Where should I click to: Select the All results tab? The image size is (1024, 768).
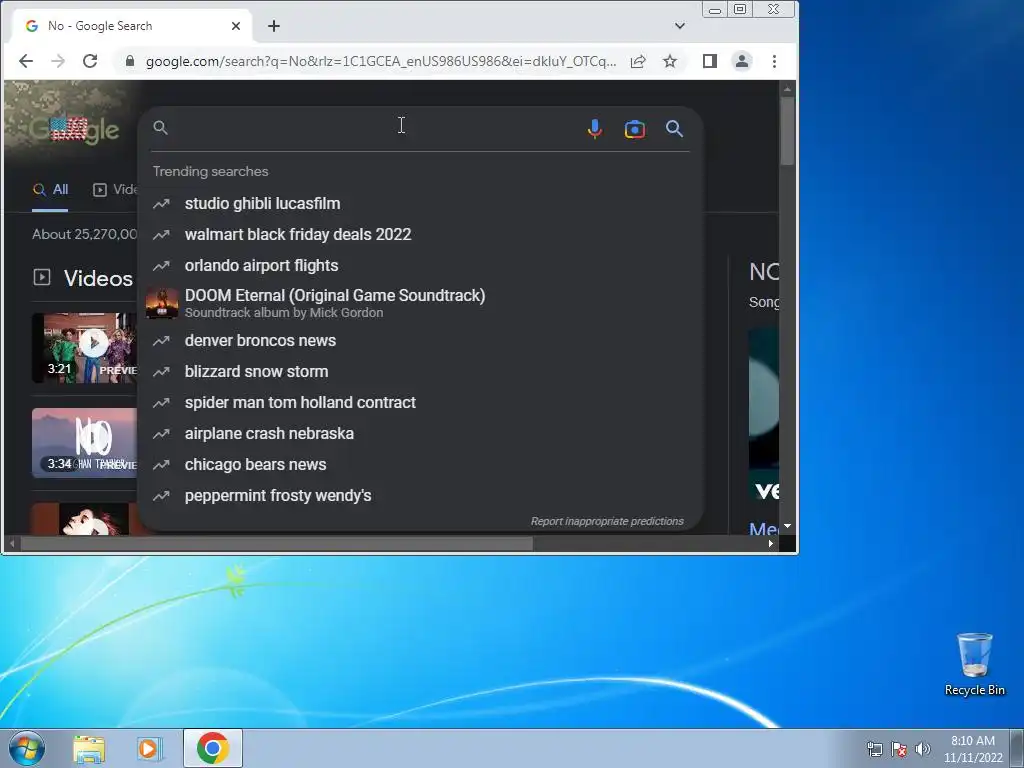click(x=51, y=189)
